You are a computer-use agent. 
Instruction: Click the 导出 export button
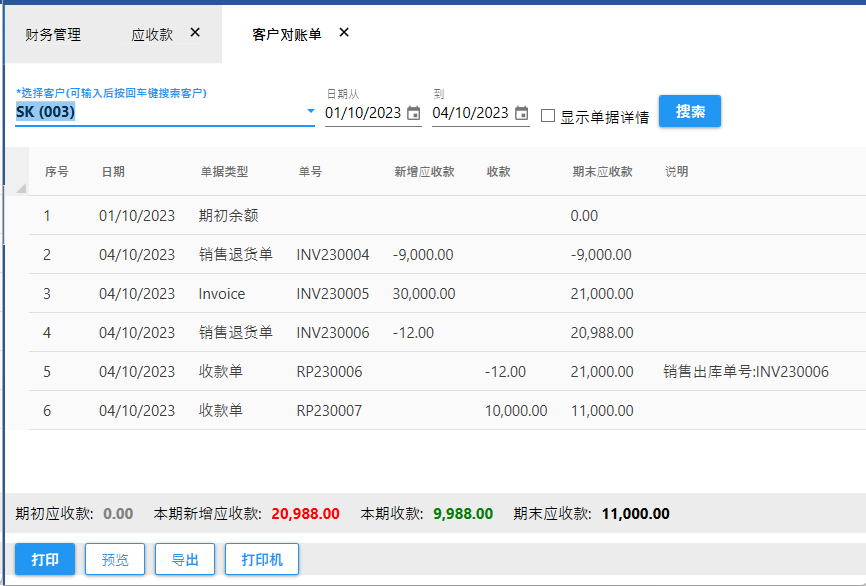(185, 559)
